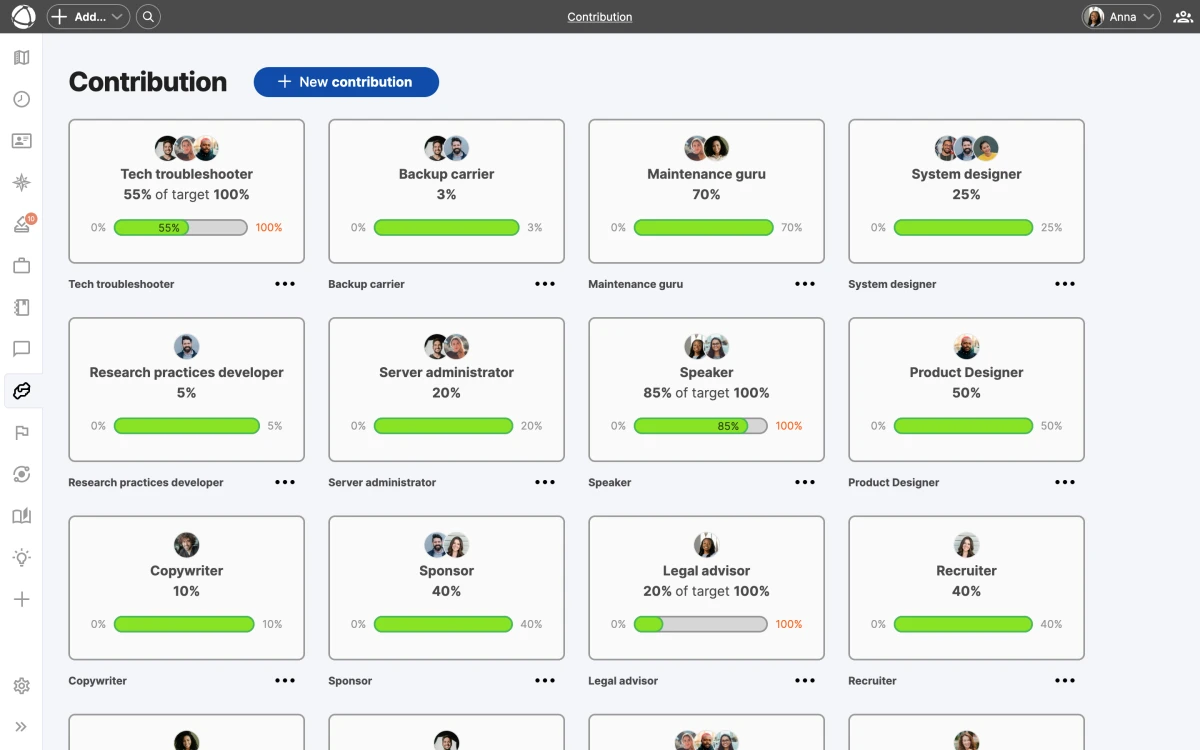Click the New contribution button

pyautogui.click(x=346, y=81)
